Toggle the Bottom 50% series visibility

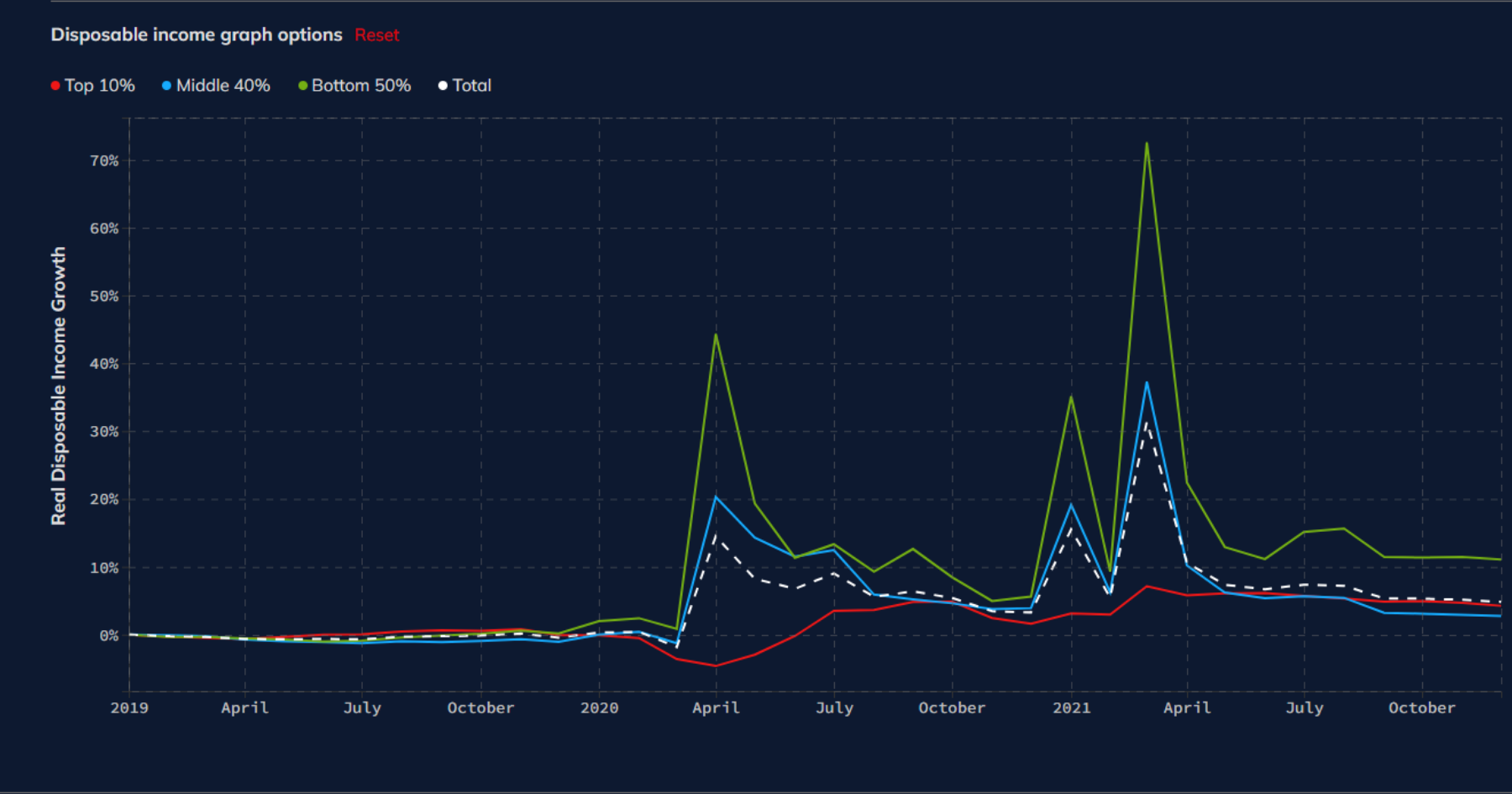361,85
